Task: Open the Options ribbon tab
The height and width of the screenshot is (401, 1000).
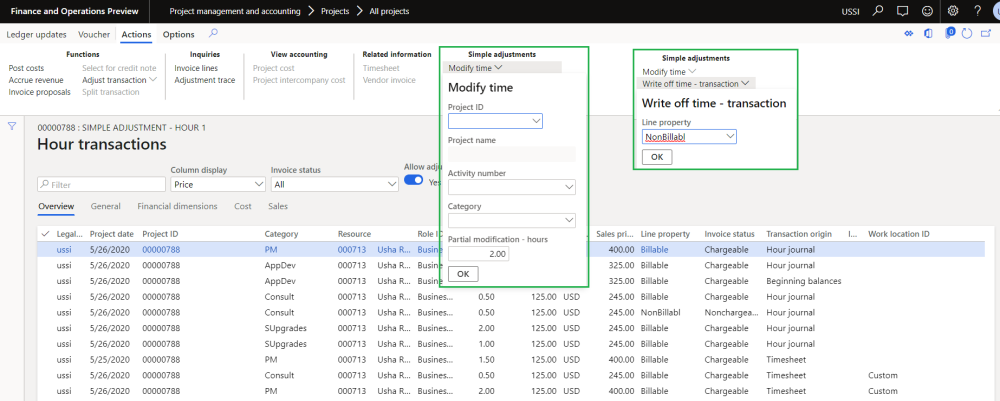Action: [x=178, y=34]
